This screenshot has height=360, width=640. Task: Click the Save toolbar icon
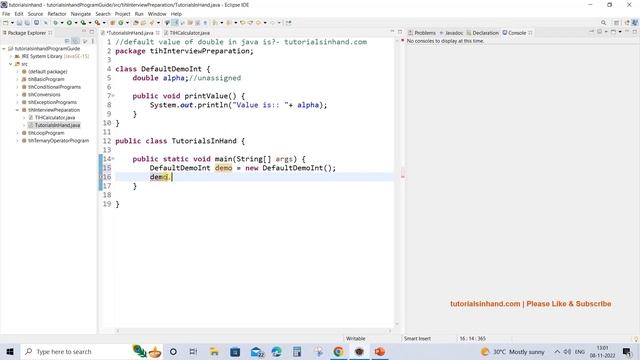tap(19, 23)
